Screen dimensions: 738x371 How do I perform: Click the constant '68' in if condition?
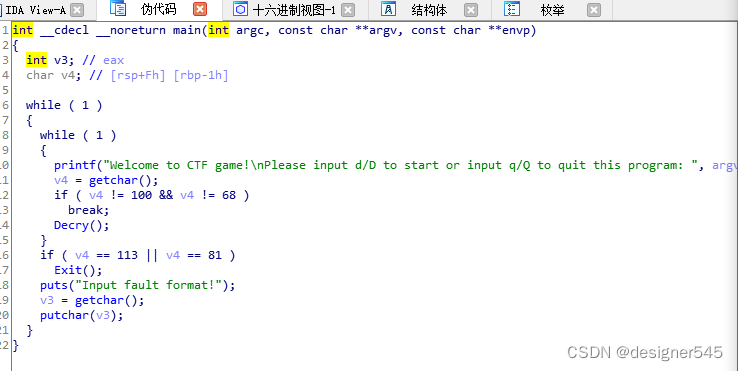point(229,195)
